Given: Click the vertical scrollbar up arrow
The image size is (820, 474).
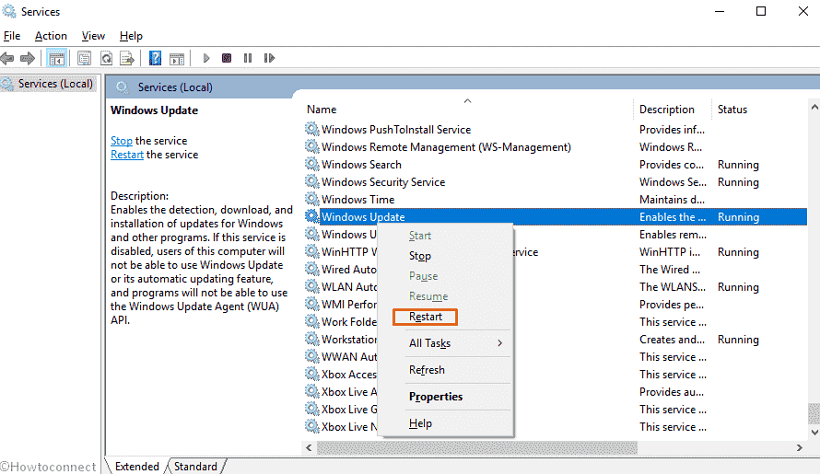Looking at the screenshot, I should [814, 107].
